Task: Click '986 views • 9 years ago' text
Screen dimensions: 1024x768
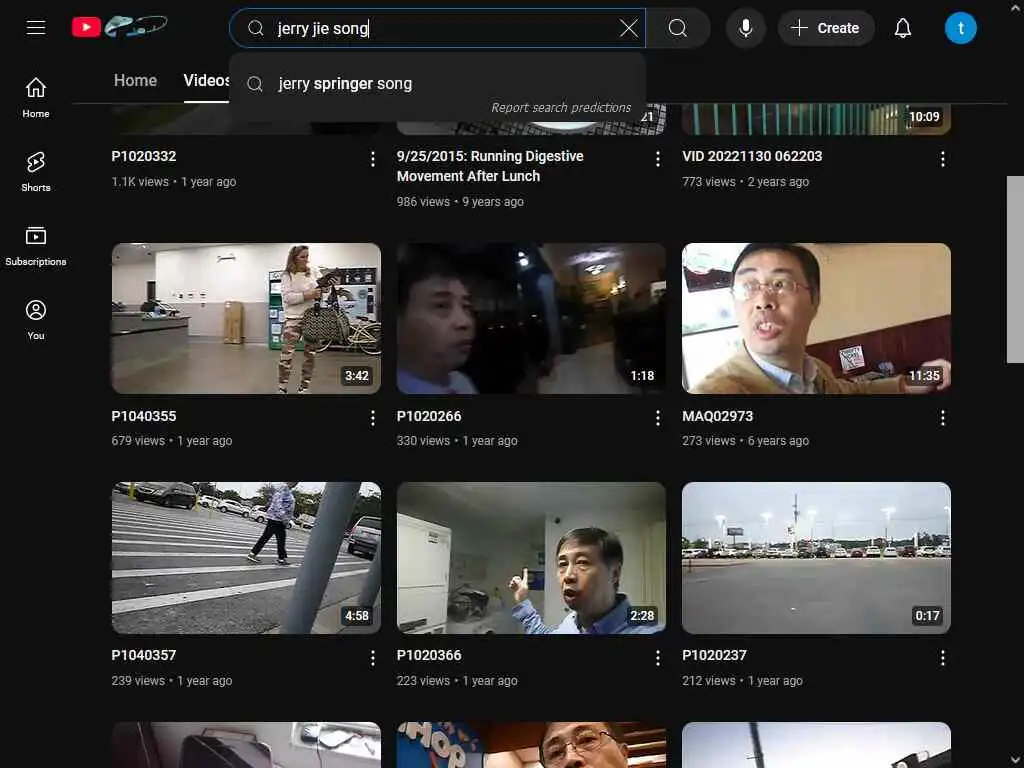Action: point(460,202)
